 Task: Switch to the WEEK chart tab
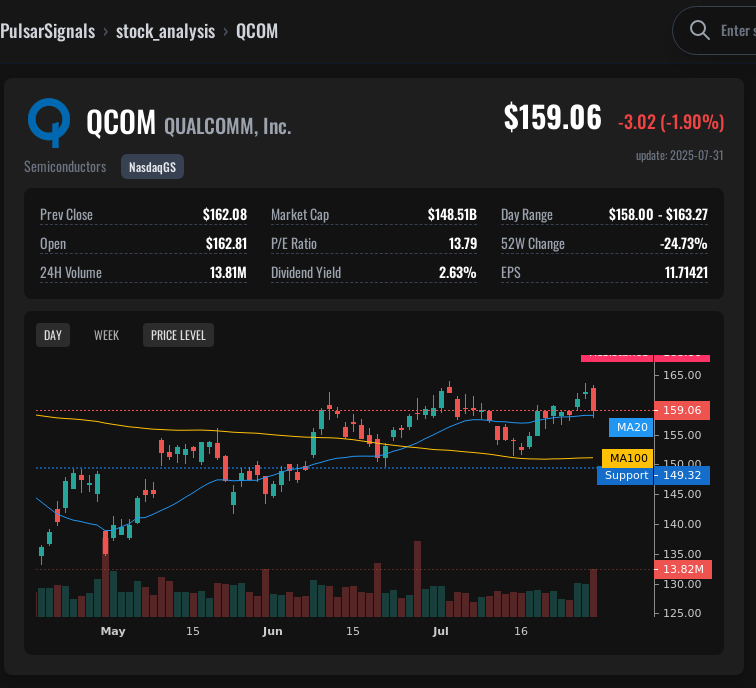(x=107, y=335)
